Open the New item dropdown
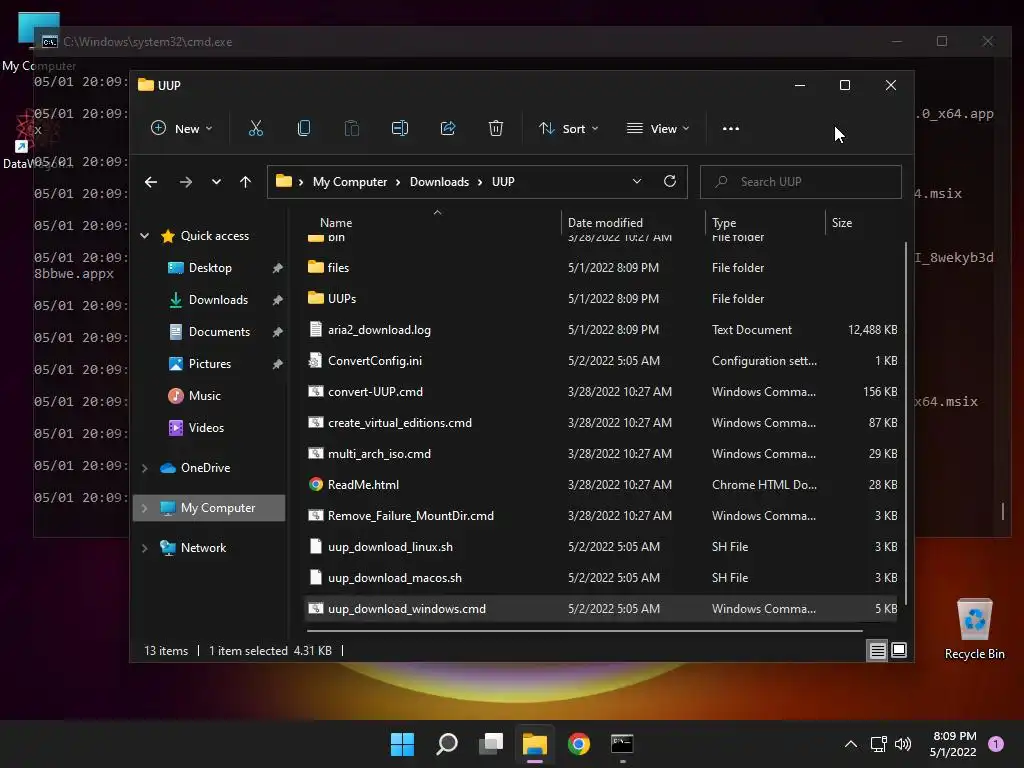This screenshot has width=1024, height=768. pyautogui.click(x=182, y=129)
